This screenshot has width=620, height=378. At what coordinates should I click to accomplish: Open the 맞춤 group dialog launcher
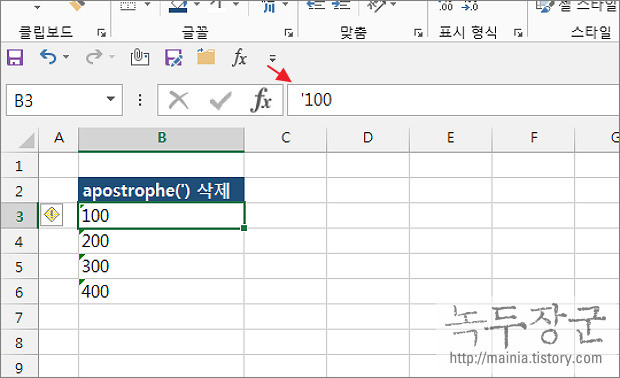[x=418, y=33]
